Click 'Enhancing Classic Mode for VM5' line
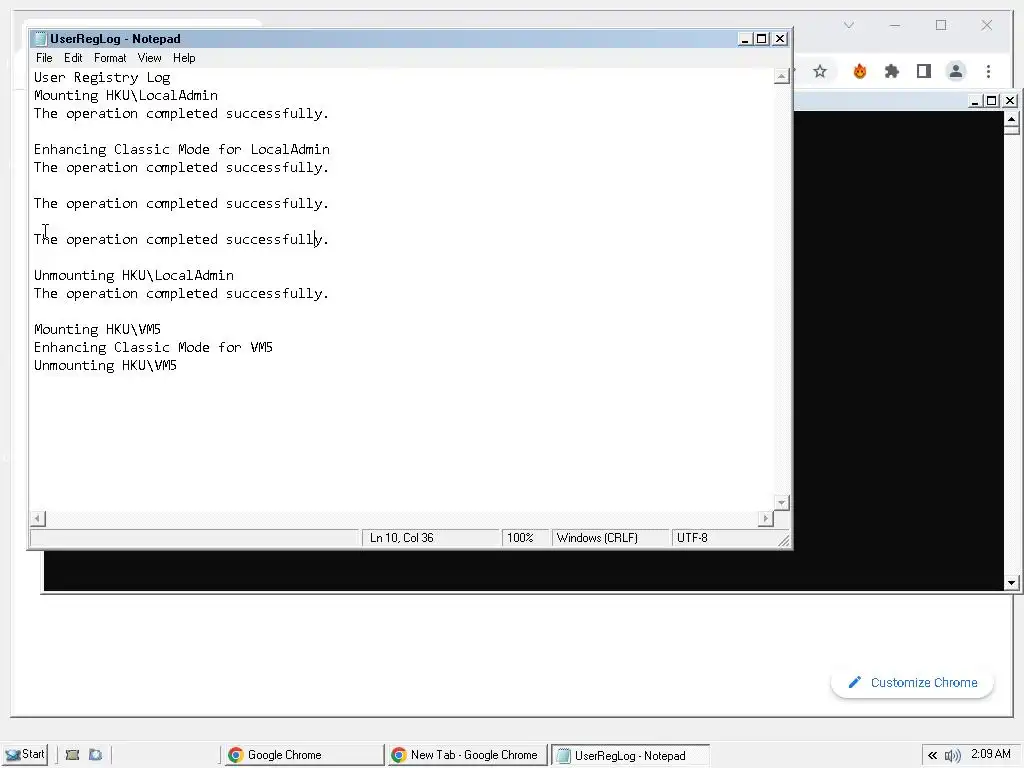This screenshot has height=768, width=1024. 153,347
